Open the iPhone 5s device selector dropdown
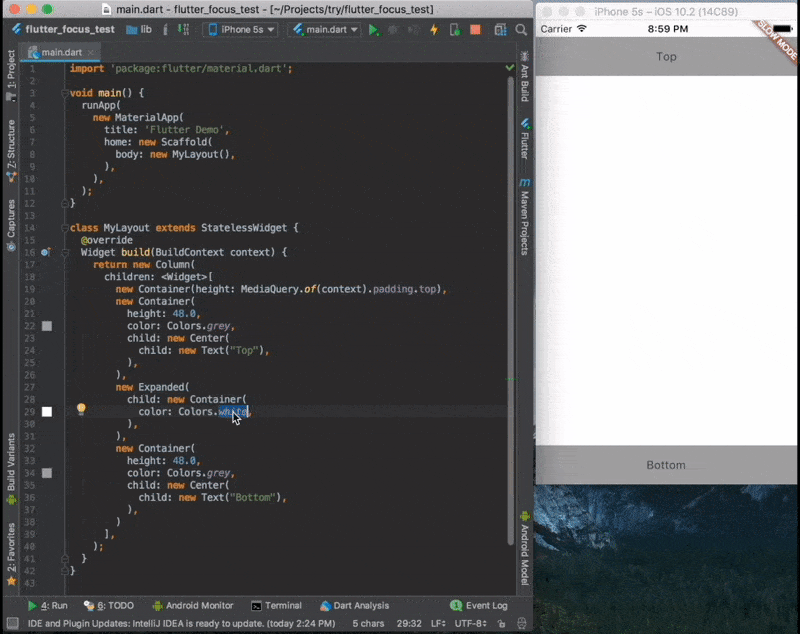 coord(240,30)
